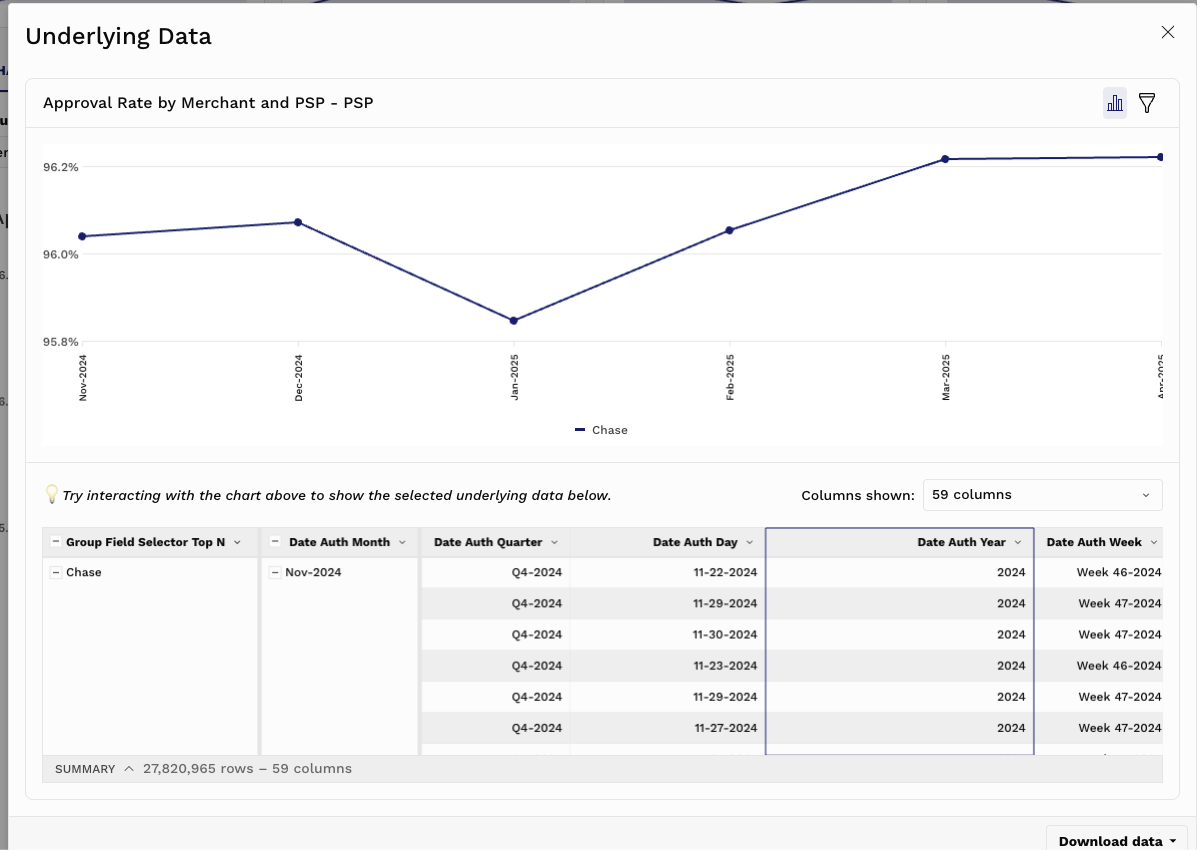
Task: Open Date Auth Year column menu
Action: pos(1017,542)
